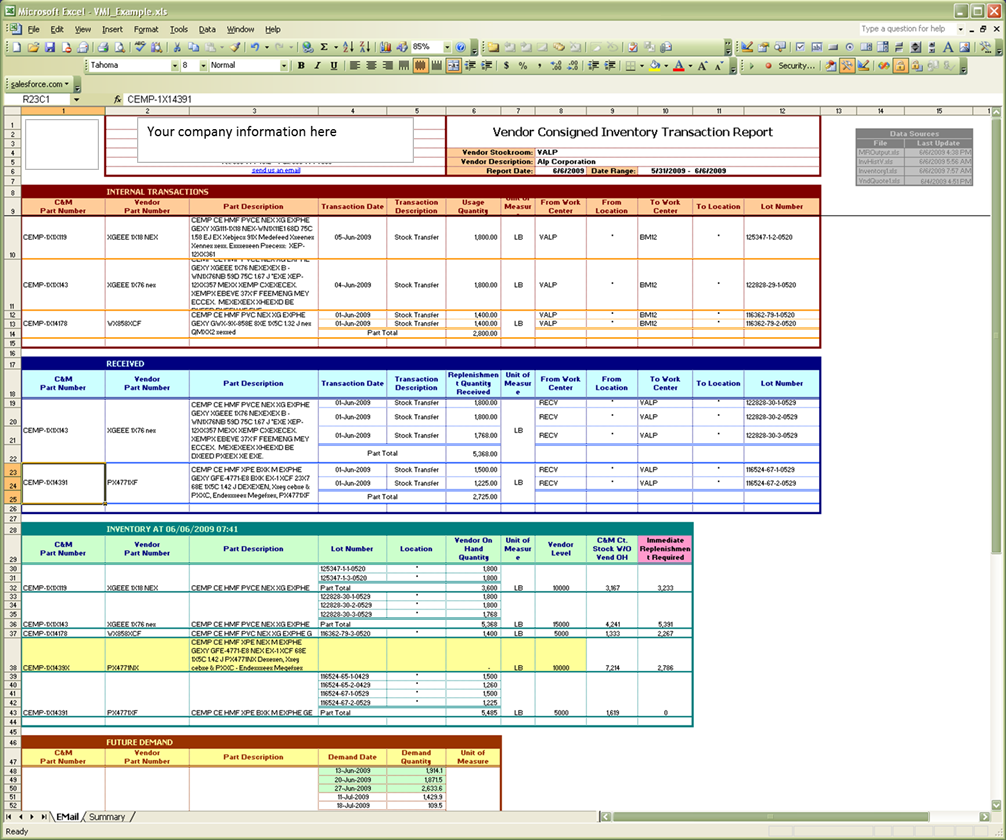The width and height of the screenshot is (1006, 840).
Task: Open the borders style dropdown arrow
Action: pos(642,65)
